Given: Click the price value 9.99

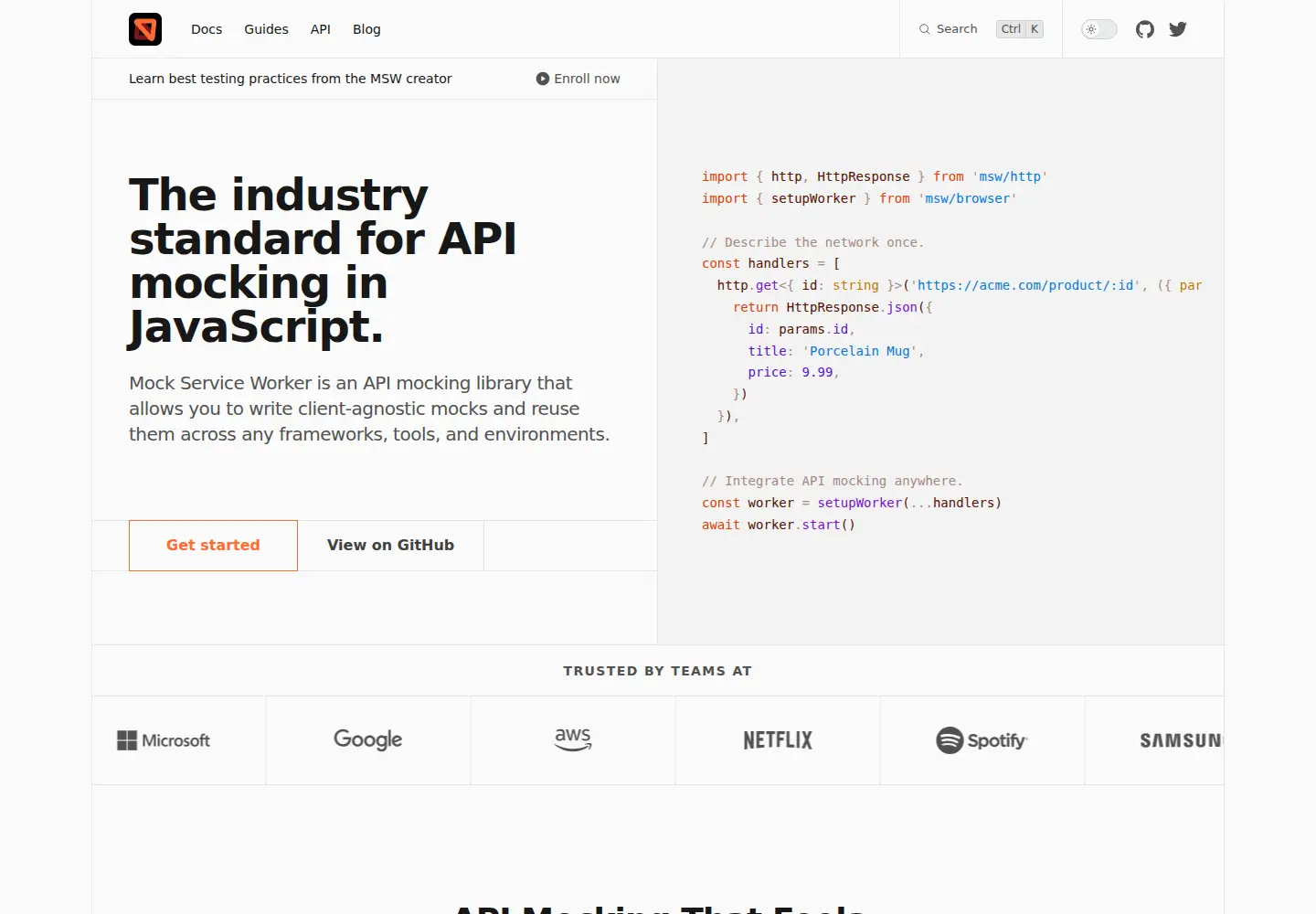Looking at the screenshot, I should pos(817,372).
